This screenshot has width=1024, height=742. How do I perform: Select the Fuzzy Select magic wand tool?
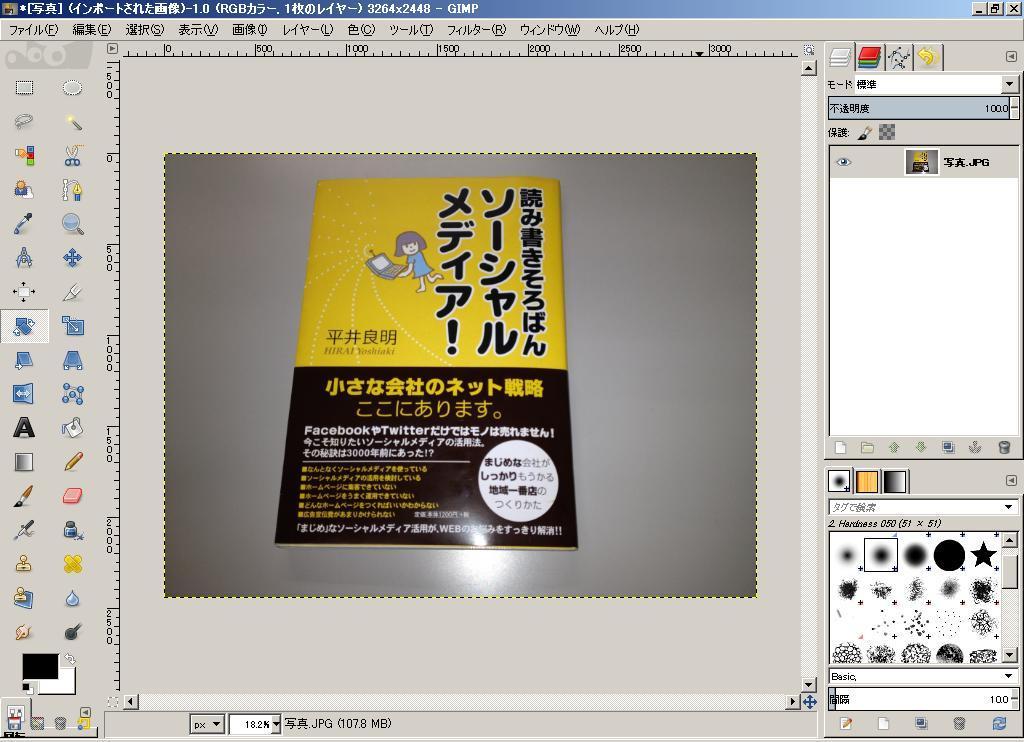click(x=72, y=122)
